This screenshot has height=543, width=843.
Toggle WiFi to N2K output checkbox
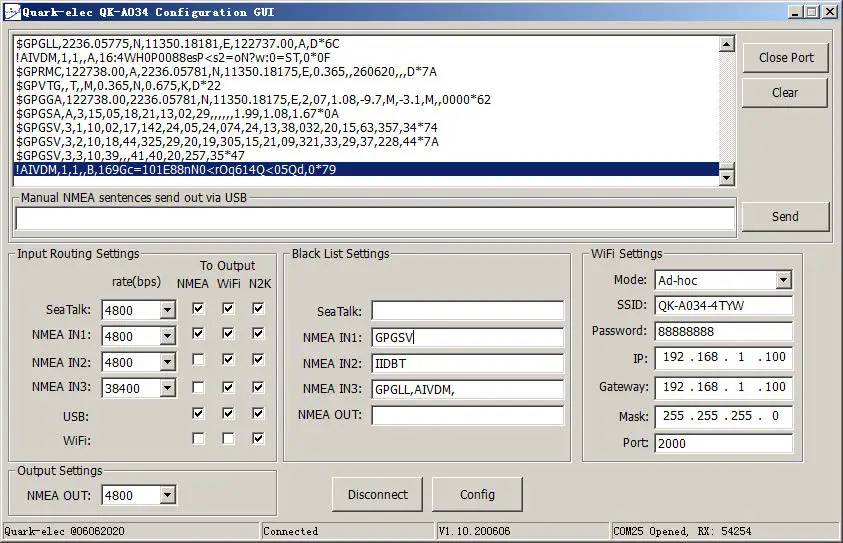258,439
